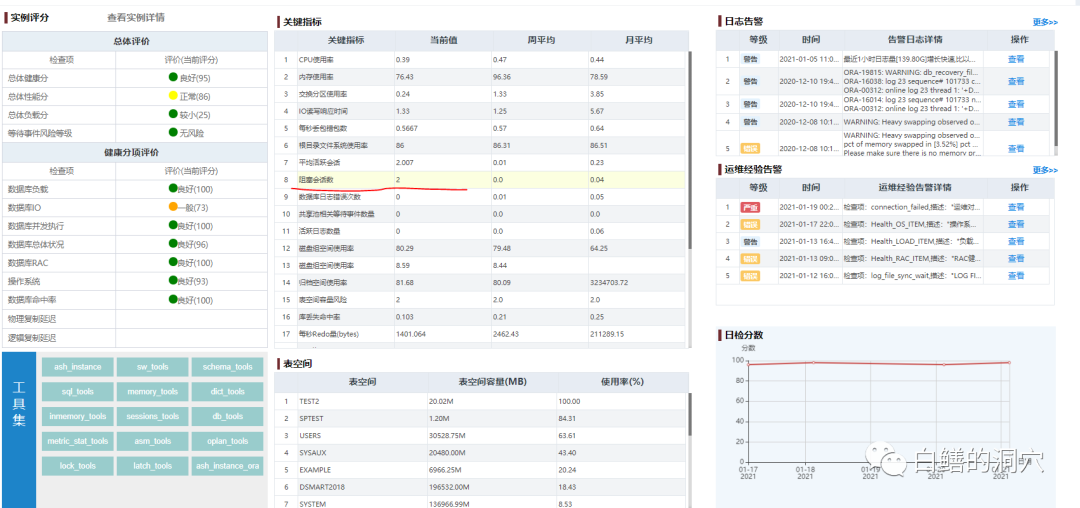Open inmemory_tools in the toolset
Screen dimensions: 1080x508
(x=77, y=416)
